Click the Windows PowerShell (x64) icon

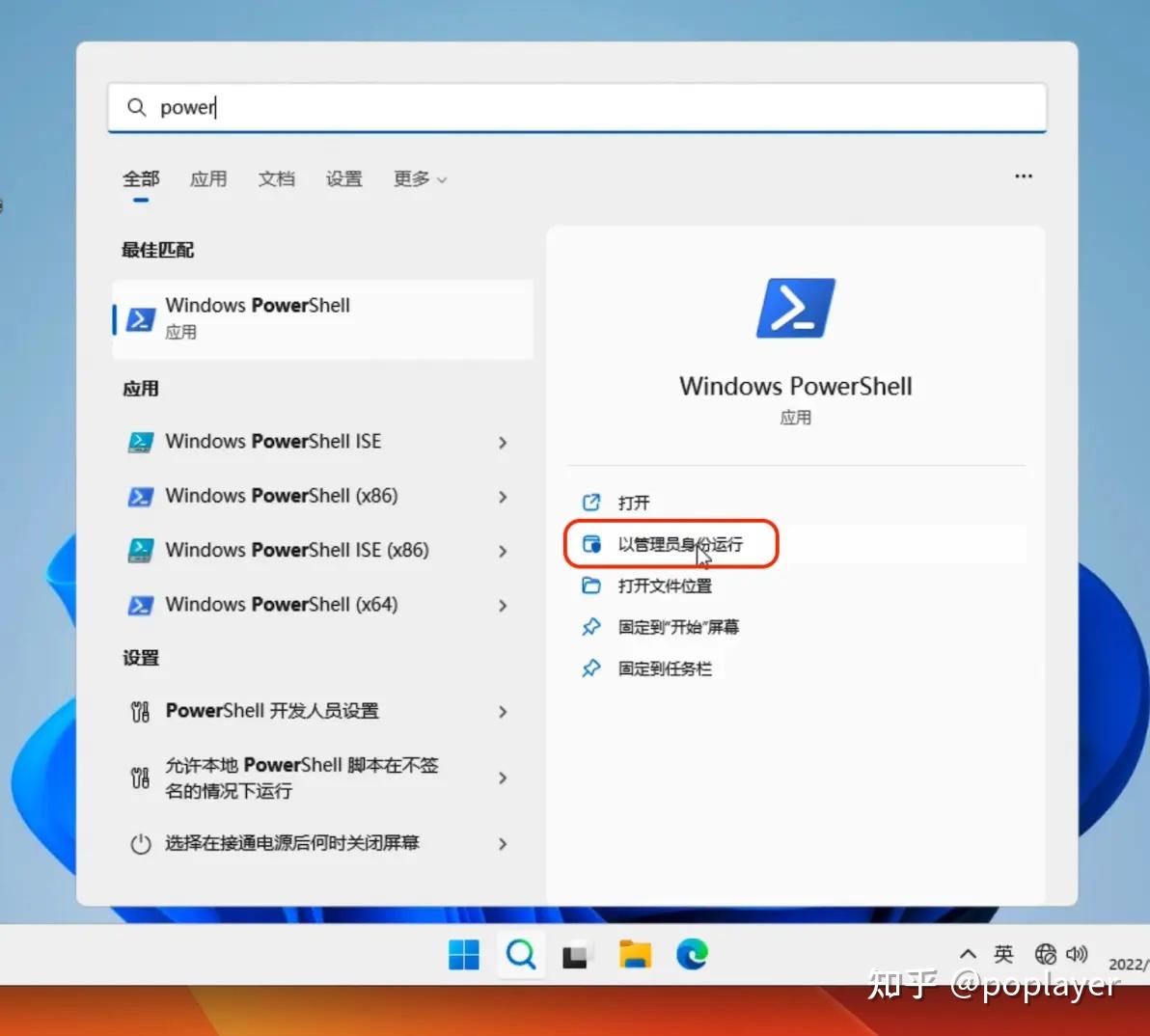pyautogui.click(x=141, y=605)
